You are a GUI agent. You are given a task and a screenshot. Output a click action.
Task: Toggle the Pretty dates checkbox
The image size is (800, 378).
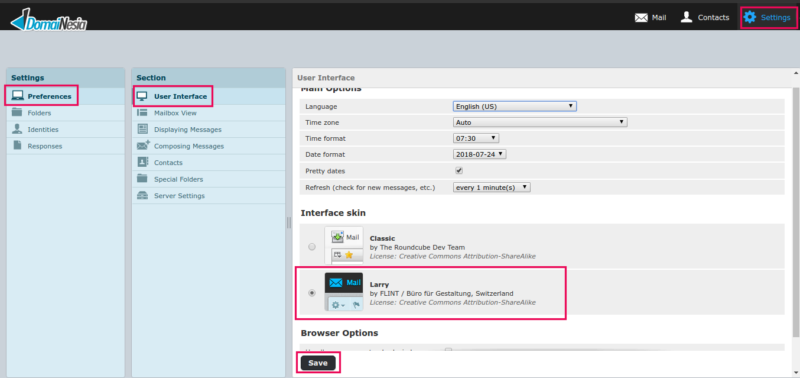pos(458,170)
